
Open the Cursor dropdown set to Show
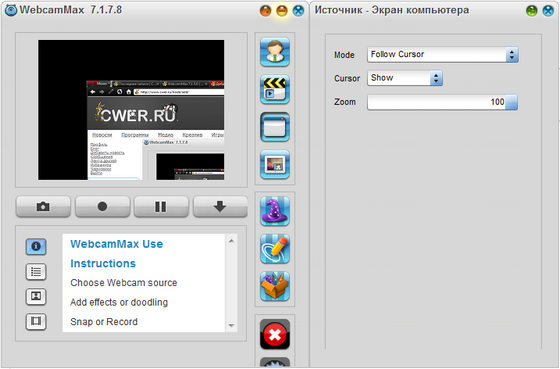click(405, 78)
